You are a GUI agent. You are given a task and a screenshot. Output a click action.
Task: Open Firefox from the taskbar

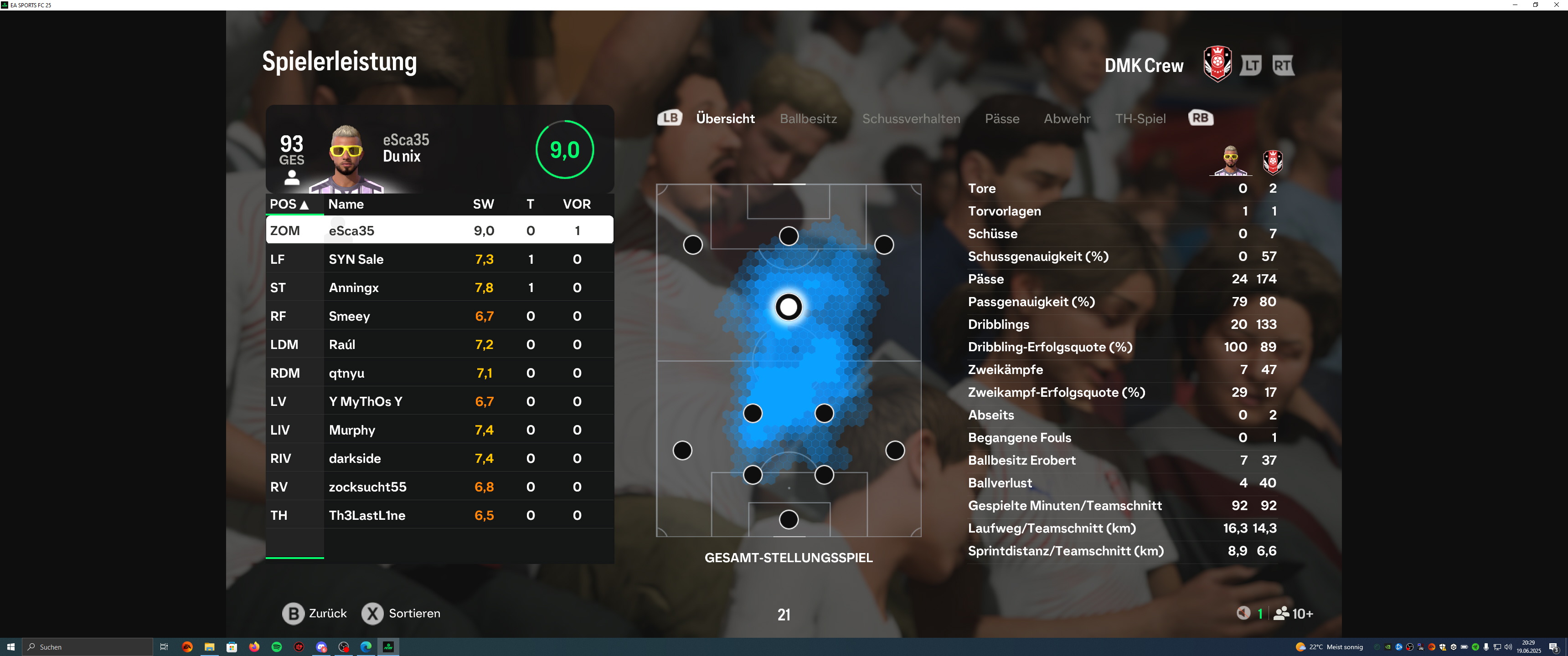(254, 647)
